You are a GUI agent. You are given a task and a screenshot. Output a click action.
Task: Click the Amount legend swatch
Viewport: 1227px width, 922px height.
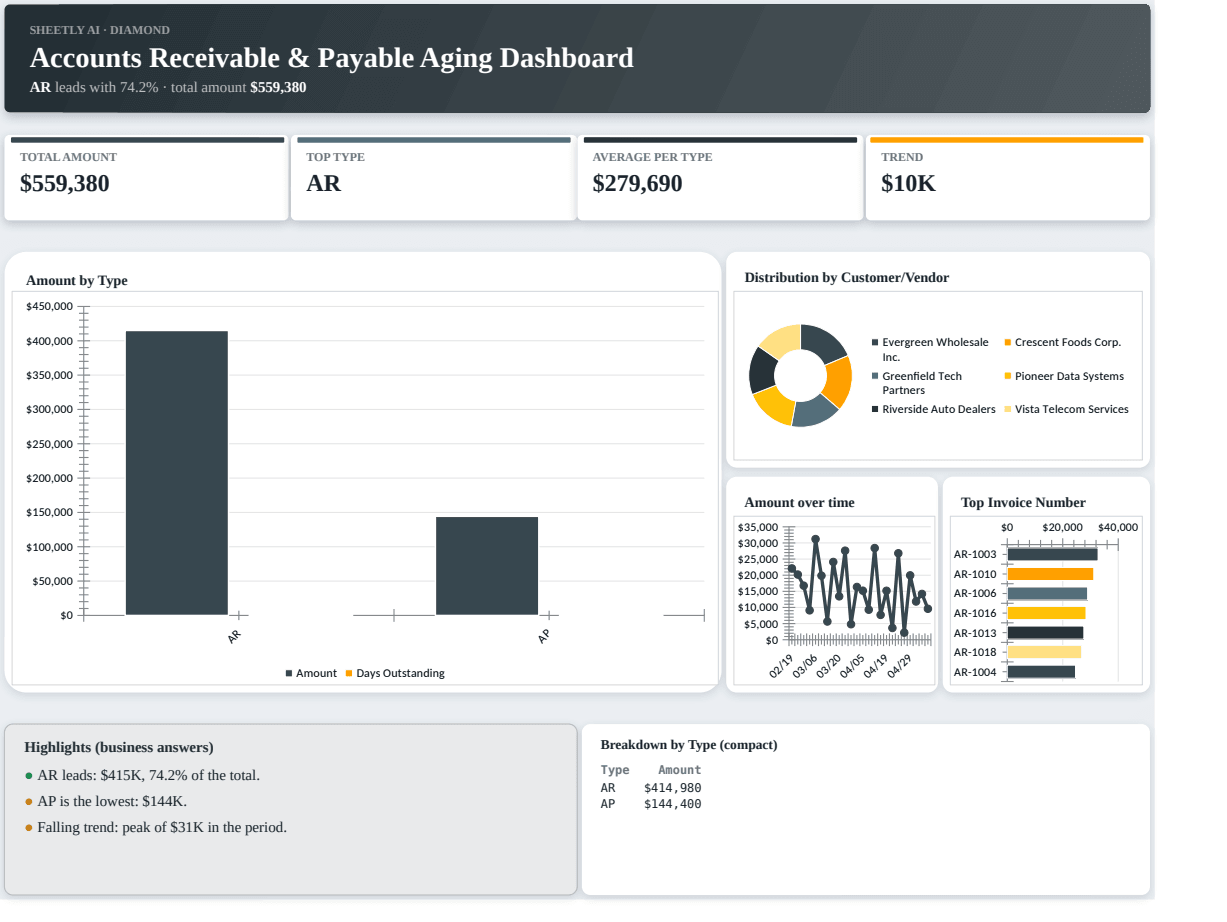289,673
